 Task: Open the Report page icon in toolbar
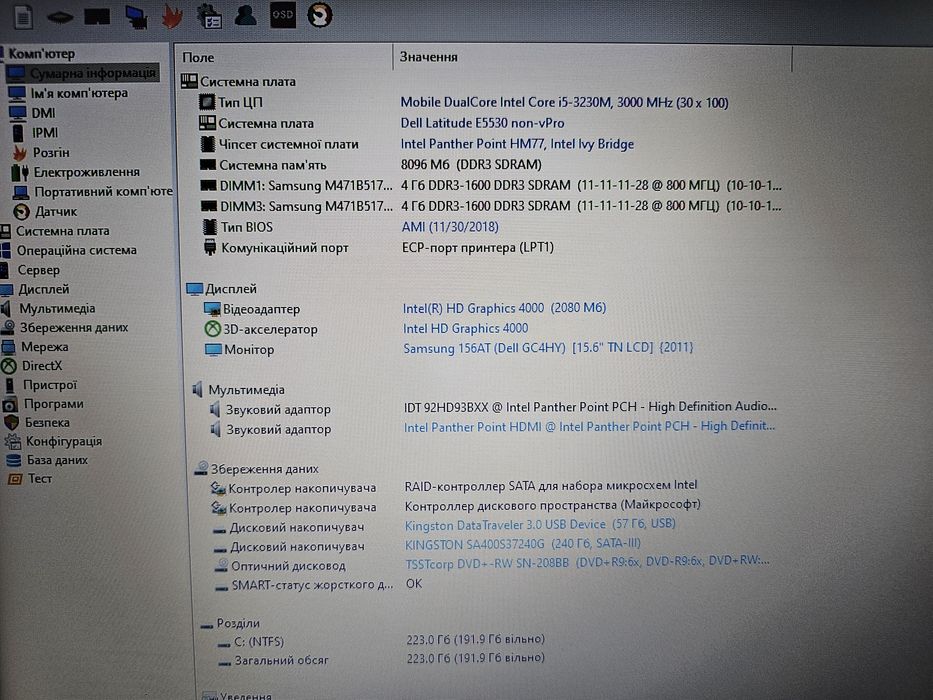(x=23, y=16)
